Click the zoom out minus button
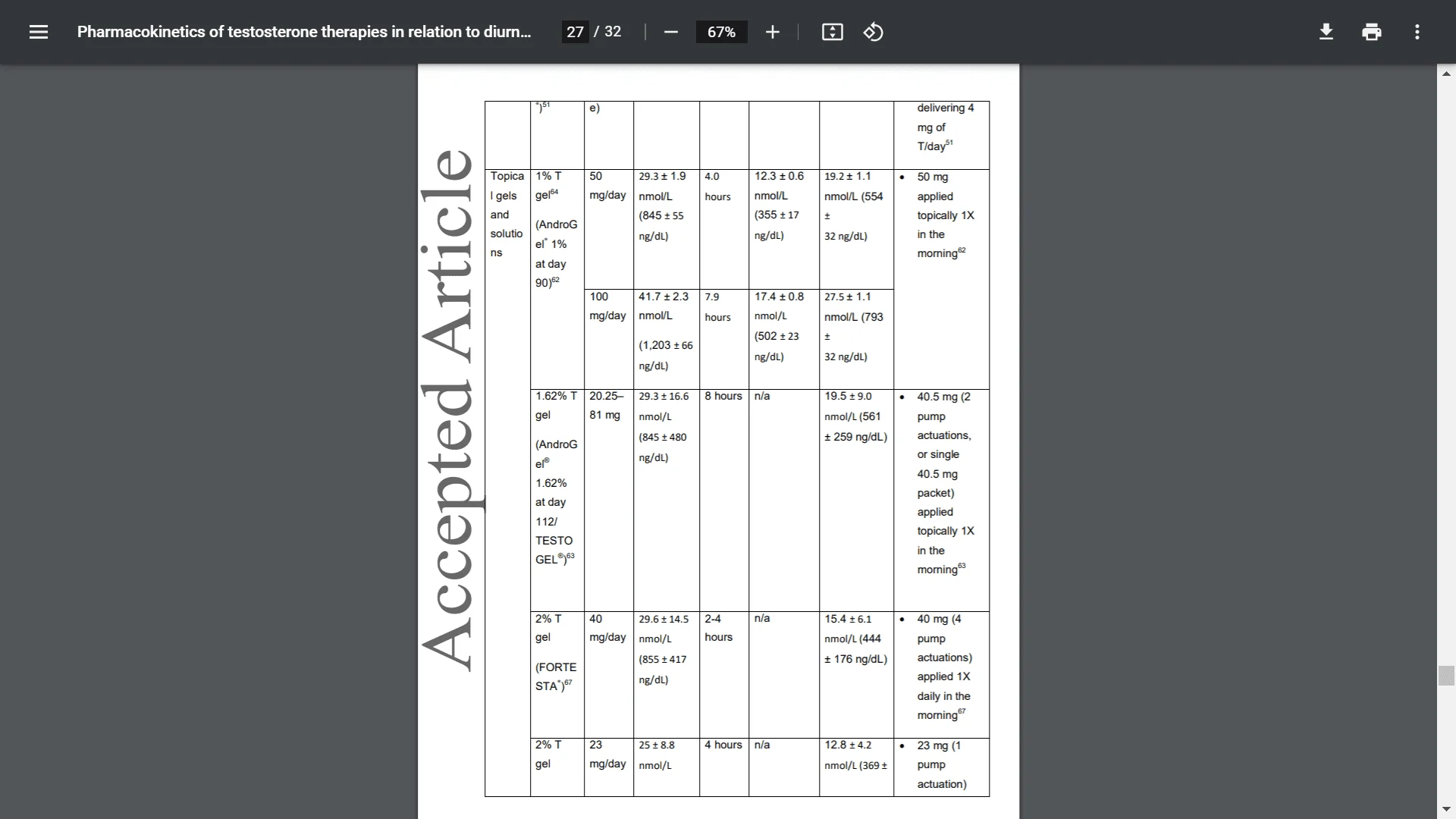The width and height of the screenshot is (1456, 819). click(x=670, y=32)
